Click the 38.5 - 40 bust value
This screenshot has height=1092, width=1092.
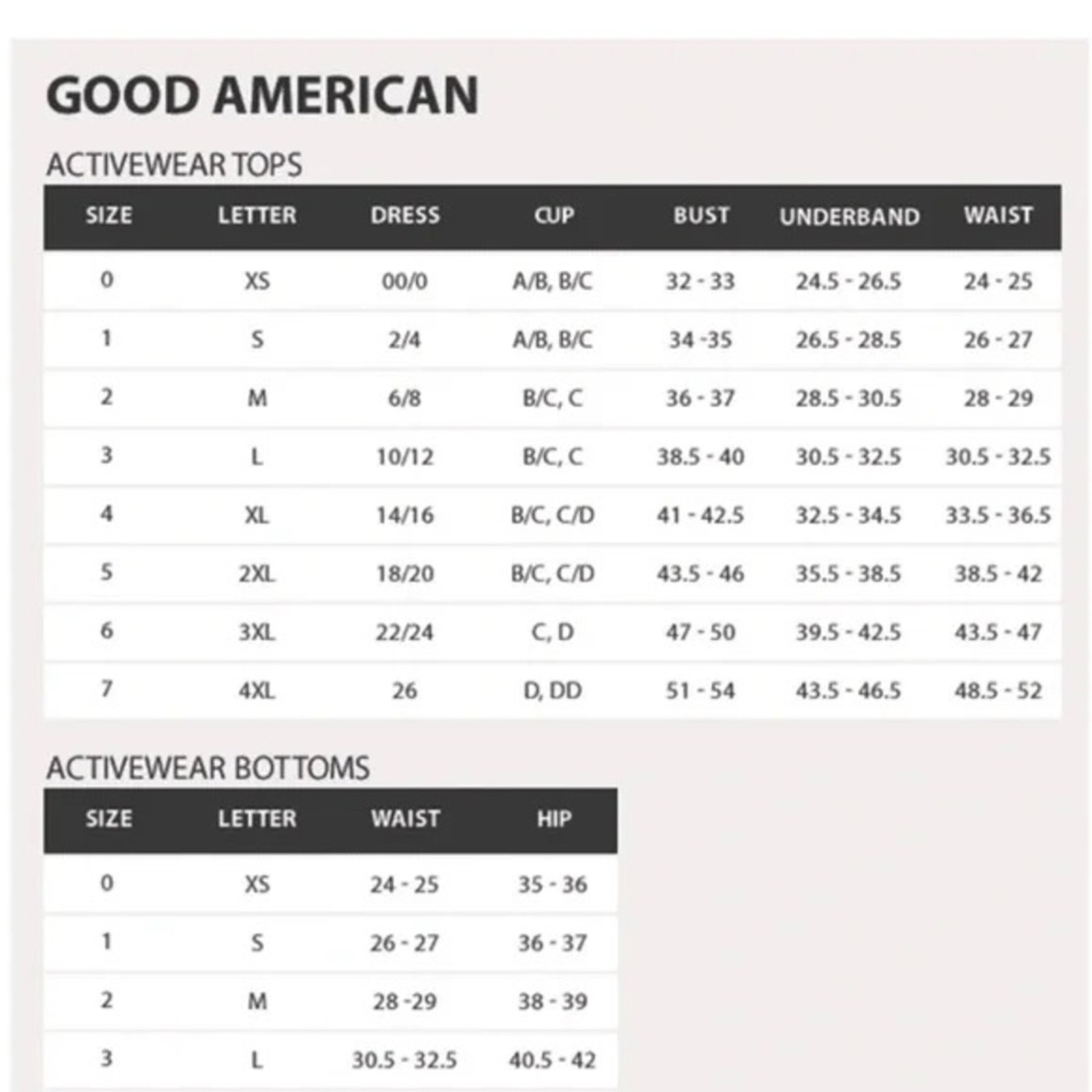701,457
